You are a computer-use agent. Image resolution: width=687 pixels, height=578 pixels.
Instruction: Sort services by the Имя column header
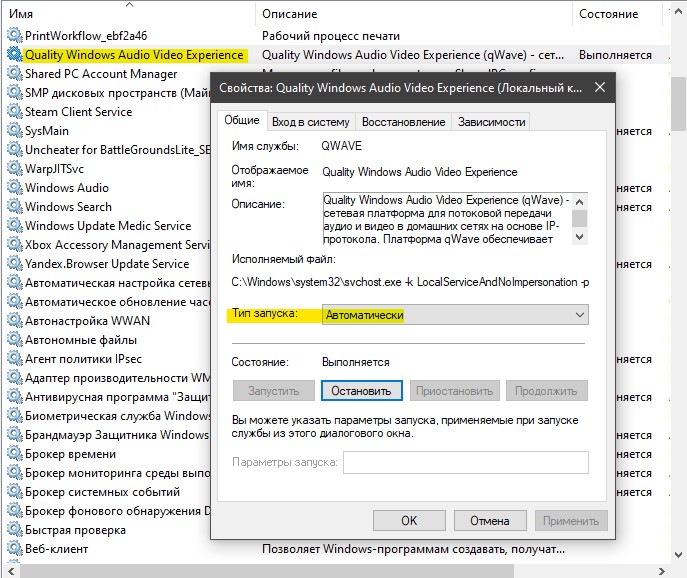[x=21, y=14]
